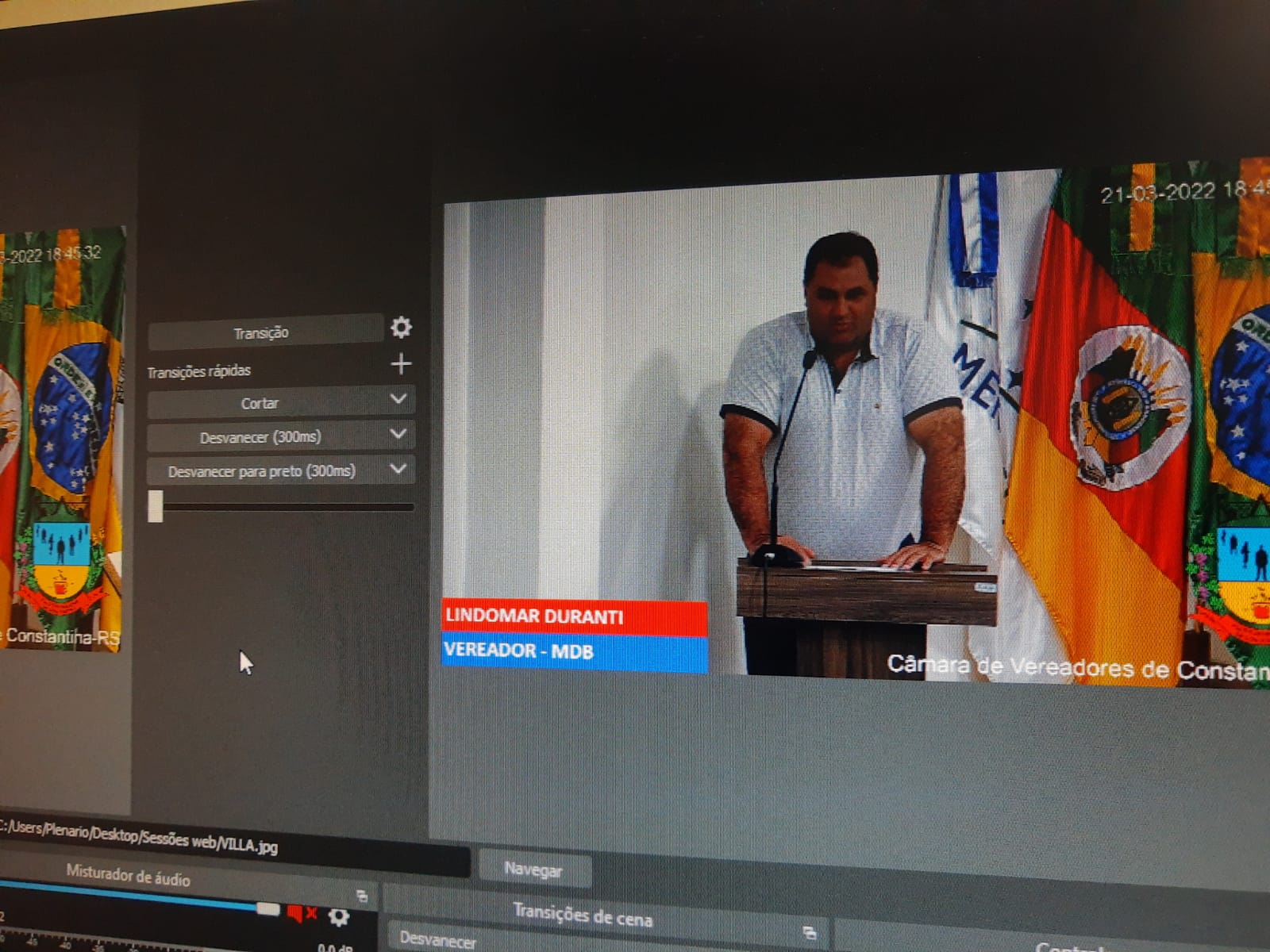1270x952 pixels.
Task: Expand the Desvanecer (300ms) chevron
Action: pos(398,434)
